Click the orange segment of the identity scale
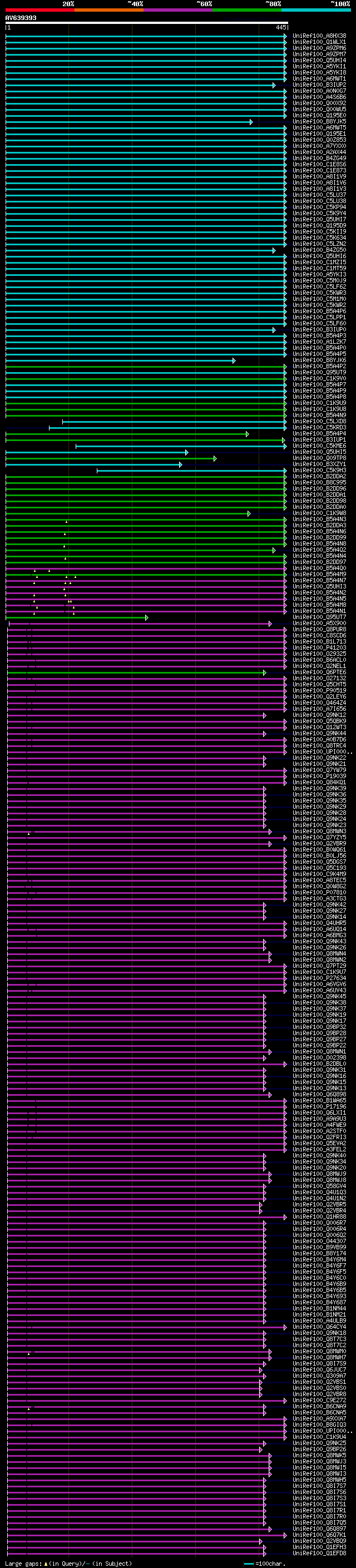 [109, 10]
